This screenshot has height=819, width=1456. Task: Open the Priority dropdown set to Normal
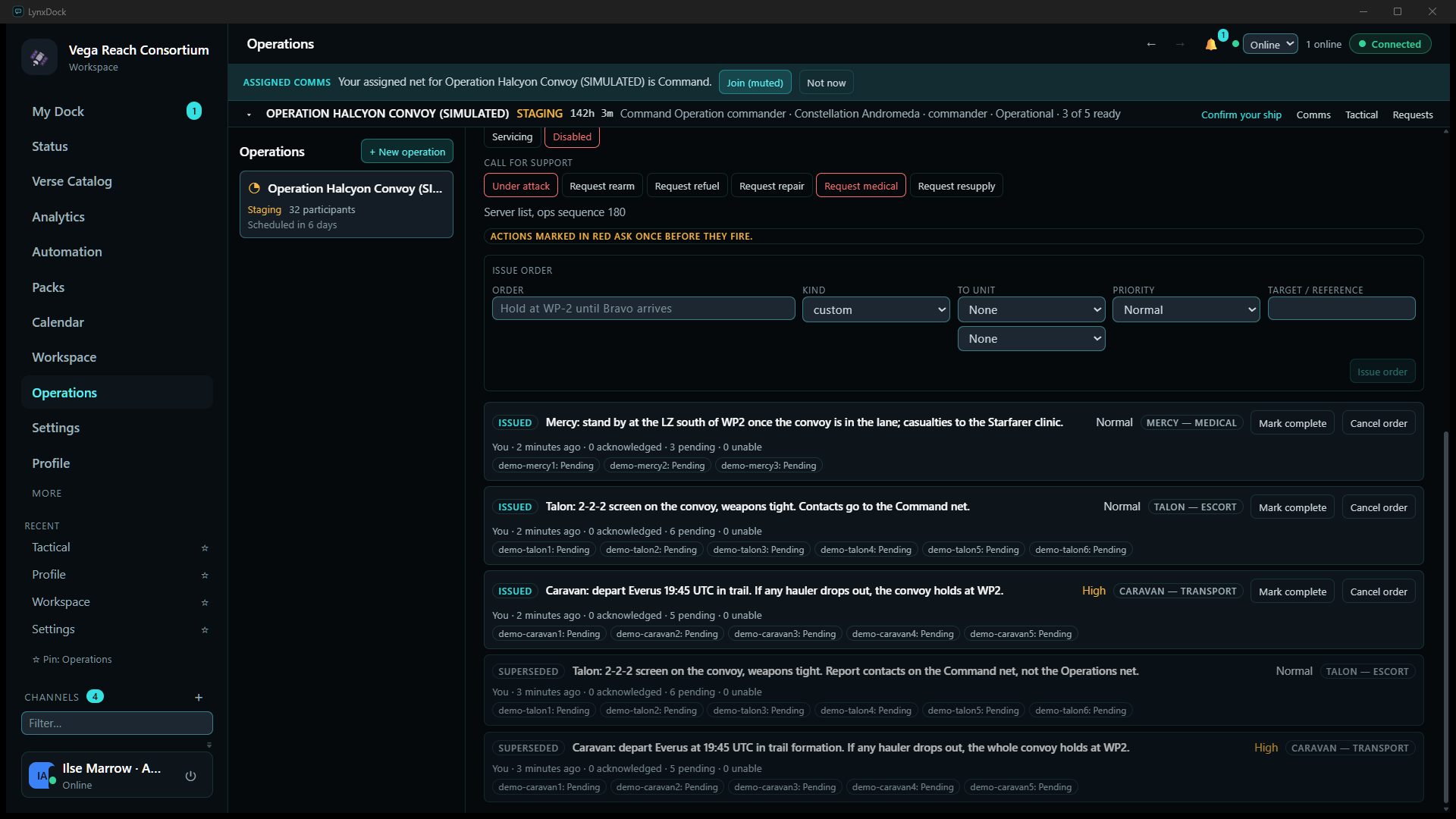[1186, 309]
